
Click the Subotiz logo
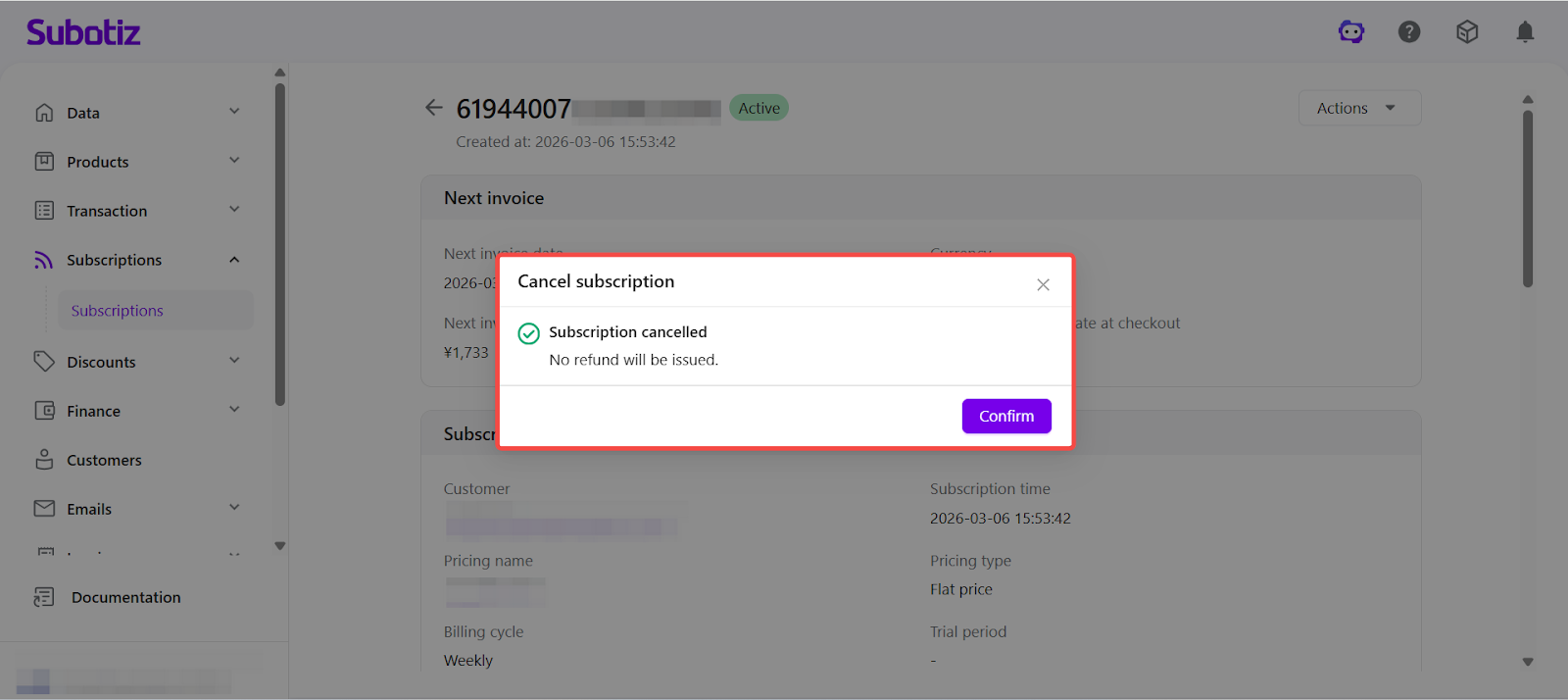pyautogui.click(x=83, y=32)
